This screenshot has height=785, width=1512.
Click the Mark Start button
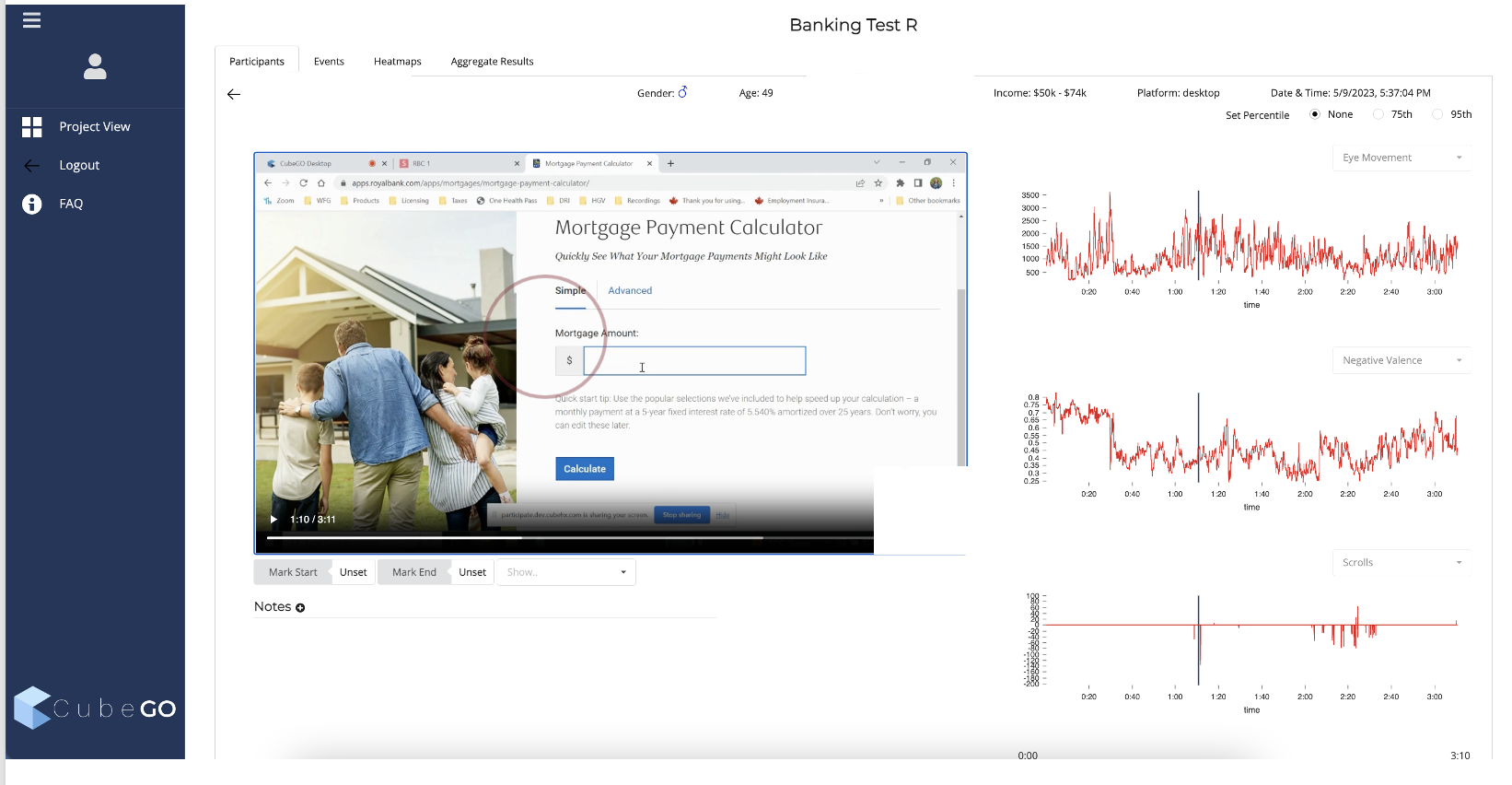293,572
